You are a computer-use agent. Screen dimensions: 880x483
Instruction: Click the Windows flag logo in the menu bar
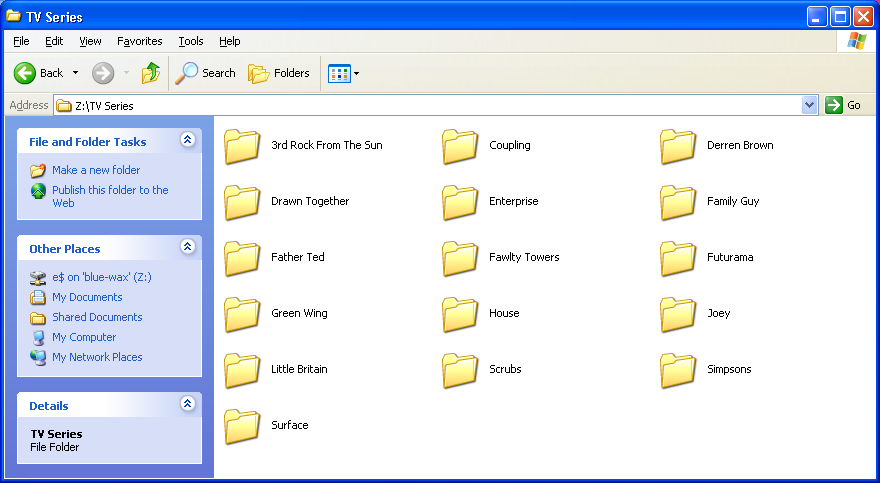(x=856, y=41)
